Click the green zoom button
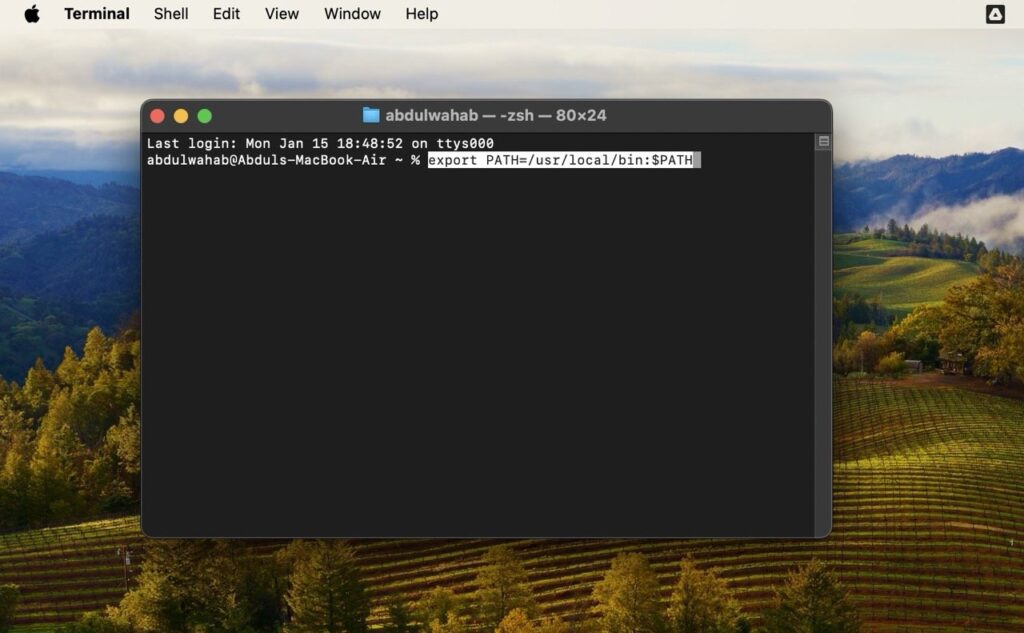 (x=204, y=115)
